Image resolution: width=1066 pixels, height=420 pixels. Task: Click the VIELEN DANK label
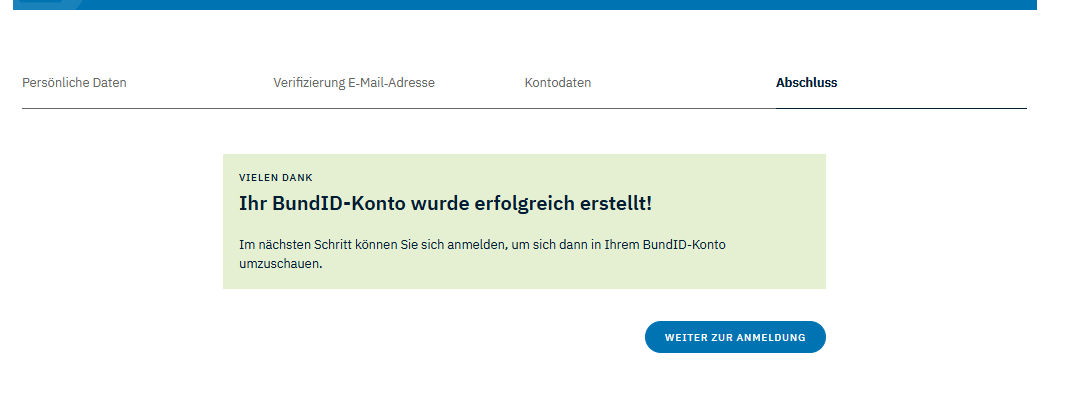(x=276, y=178)
